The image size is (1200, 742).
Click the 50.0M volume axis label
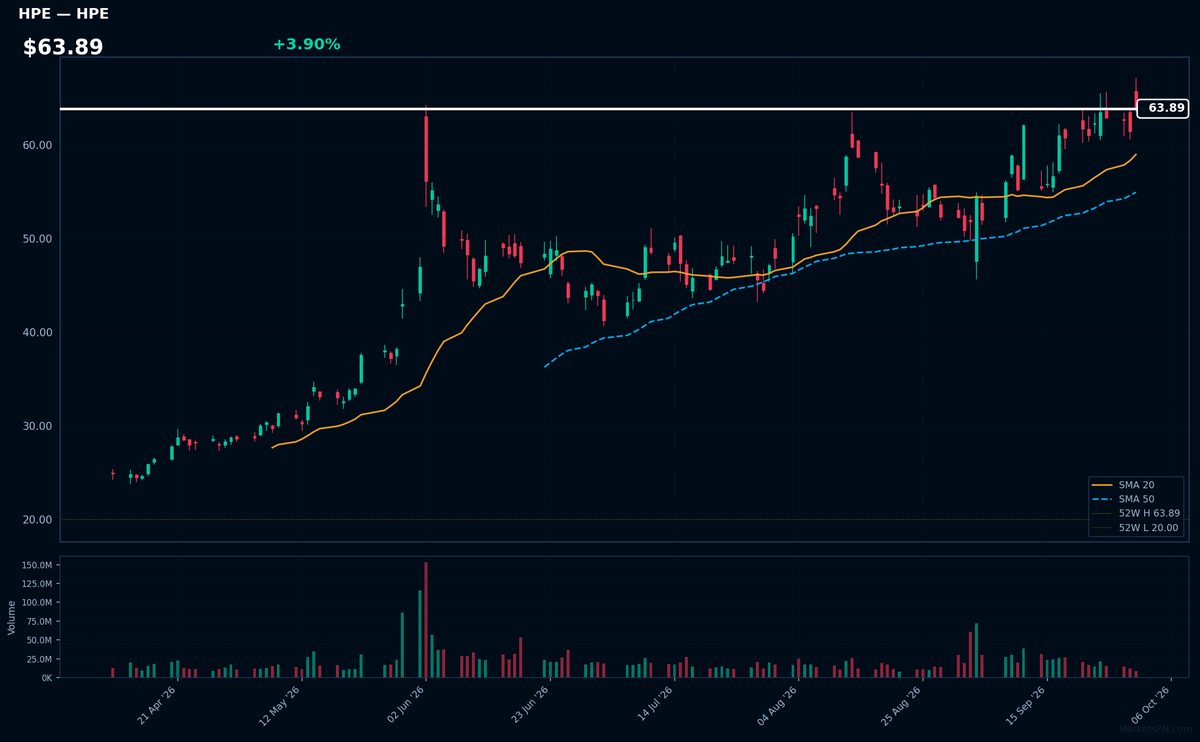coord(39,640)
